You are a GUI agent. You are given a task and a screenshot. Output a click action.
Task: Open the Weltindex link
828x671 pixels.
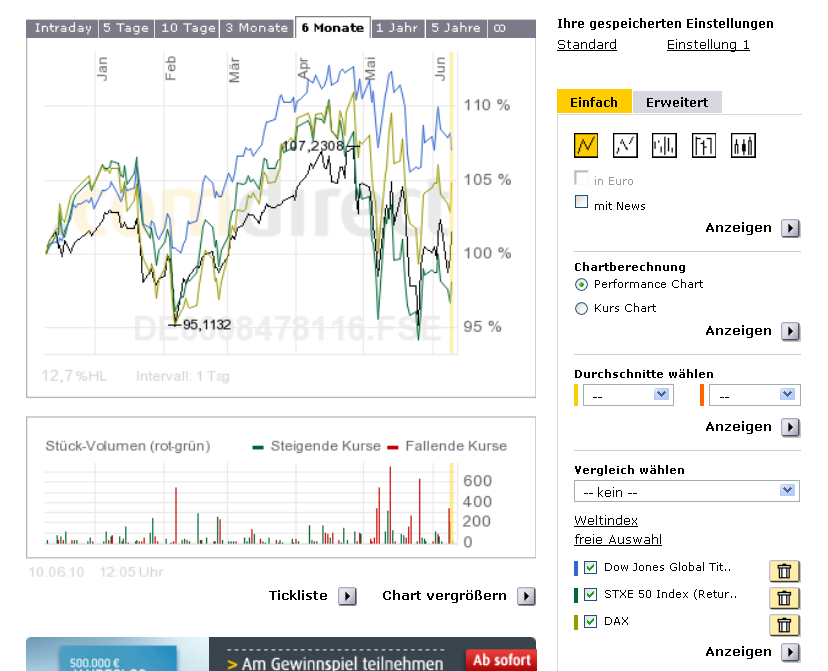[606, 521]
